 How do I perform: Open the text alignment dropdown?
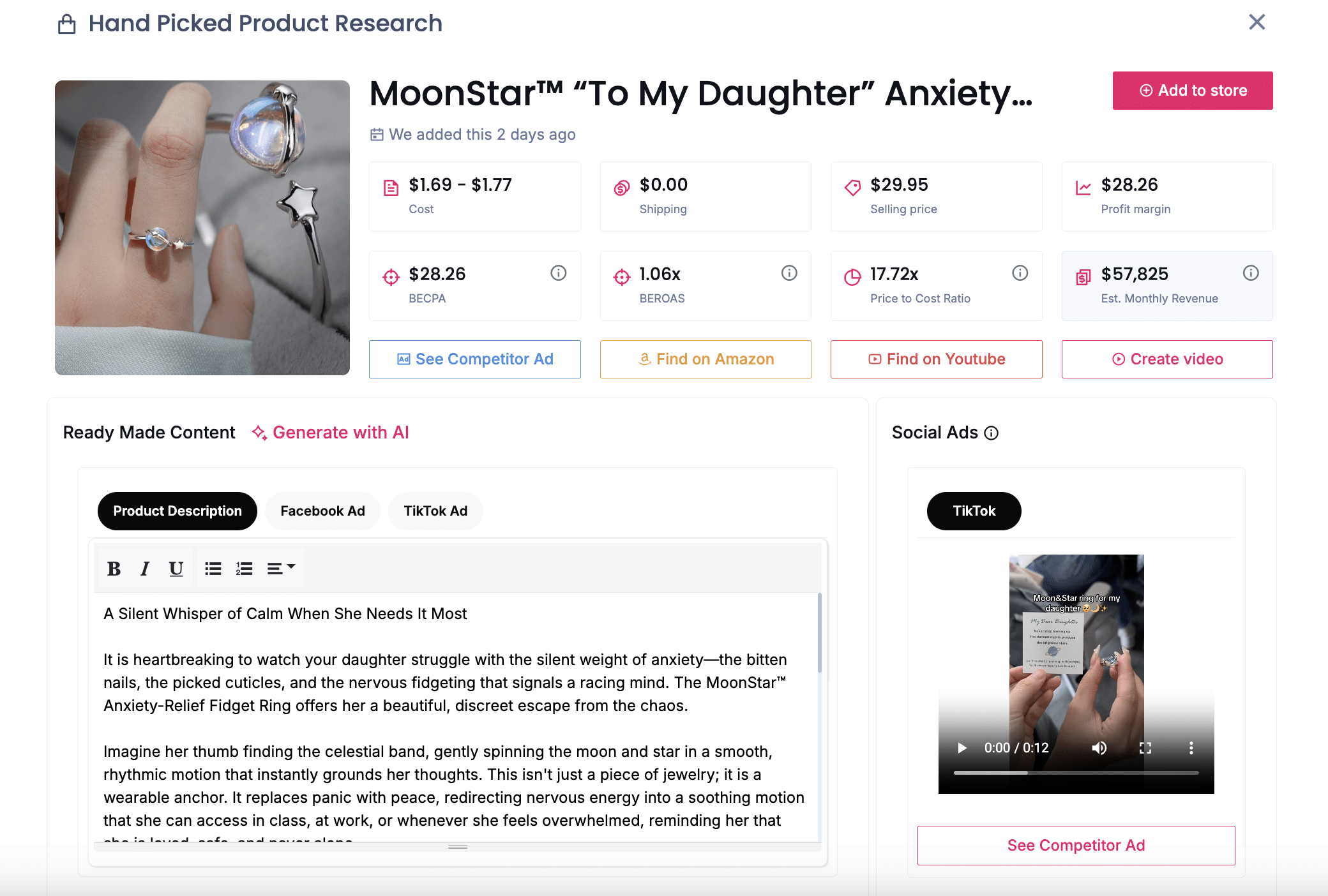point(281,569)
